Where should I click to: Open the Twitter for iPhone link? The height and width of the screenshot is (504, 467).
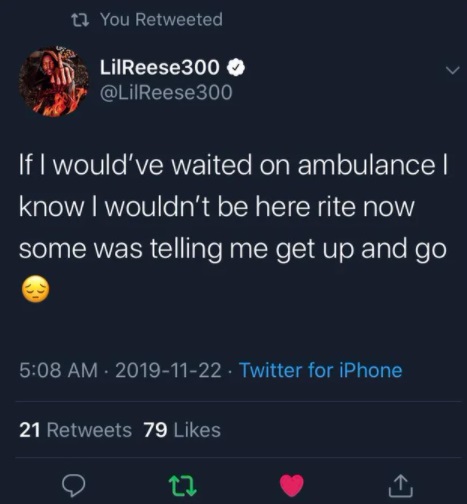(321, 370)
